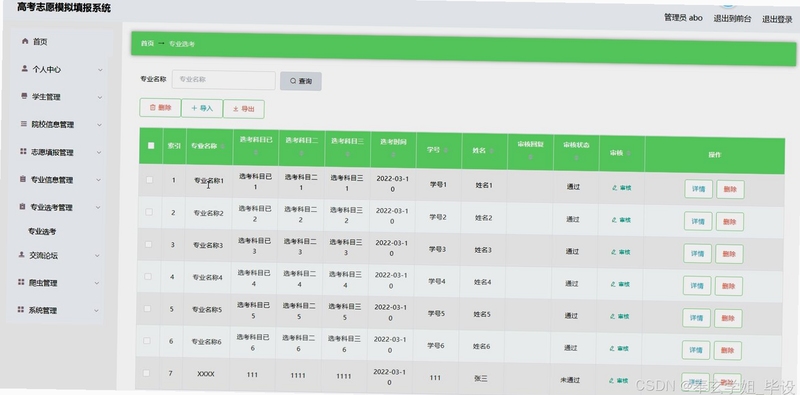Viewport: 800px width, 395px height.
Task: Check the checkbox for row XXXX
Action: pos(146,373)
